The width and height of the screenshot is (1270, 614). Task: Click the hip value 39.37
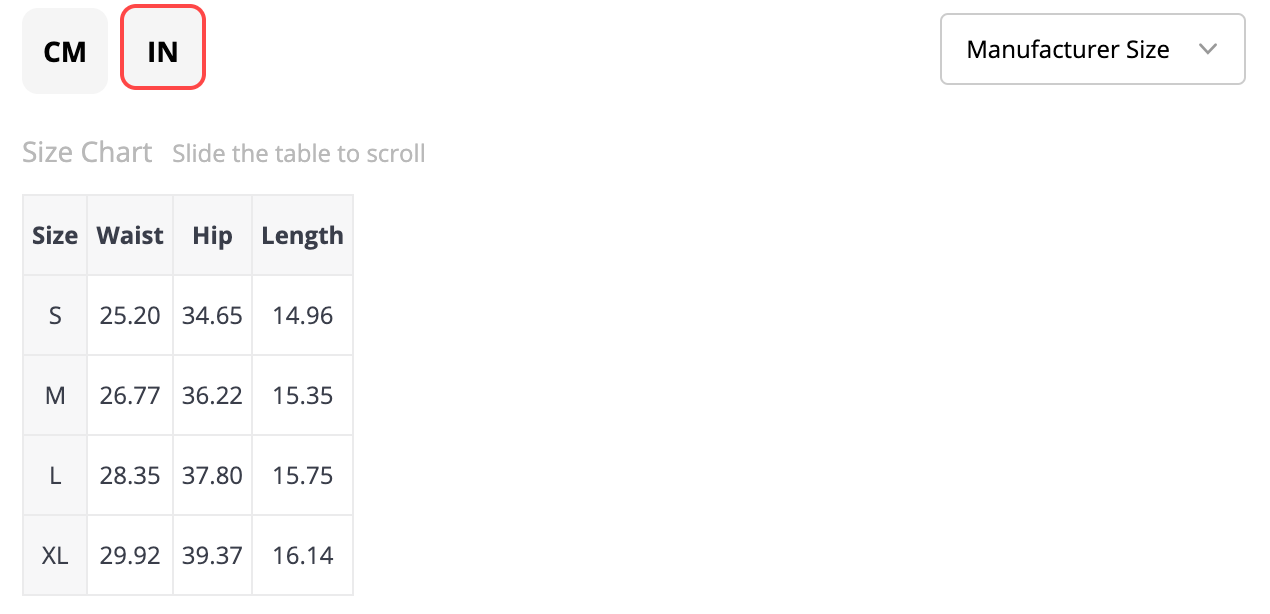212,555
